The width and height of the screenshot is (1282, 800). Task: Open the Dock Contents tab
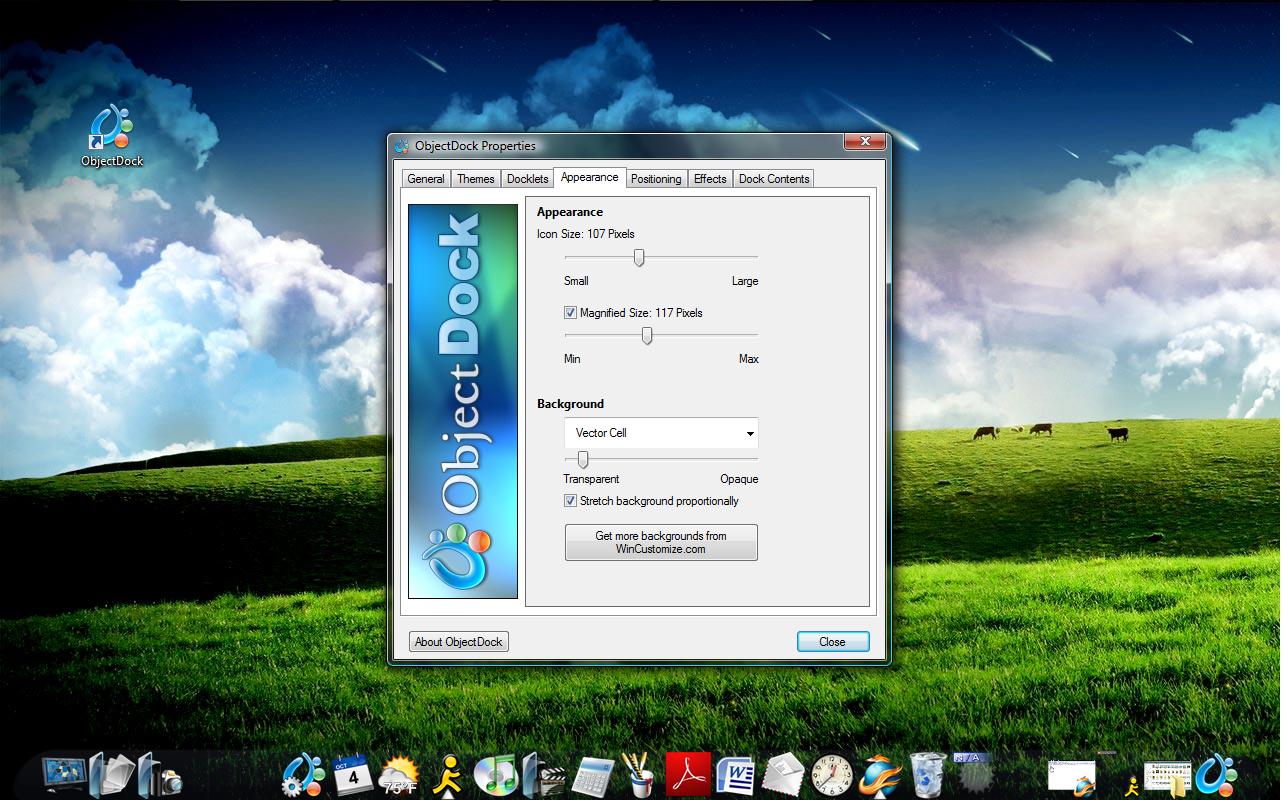(x=774, y=179)
